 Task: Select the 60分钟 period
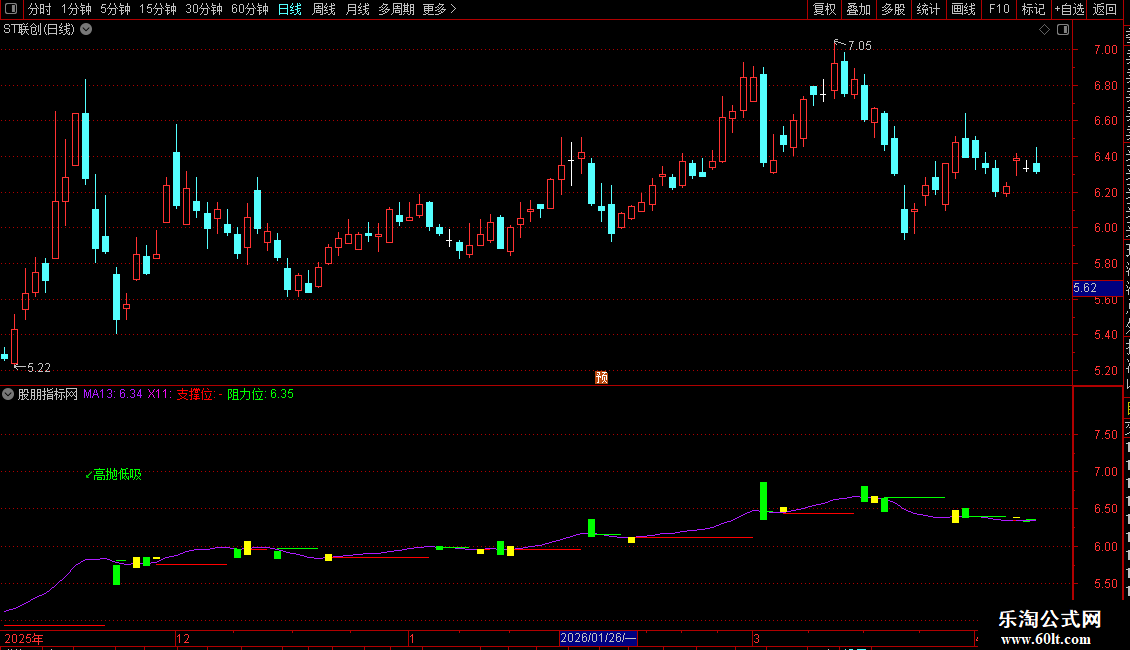pyautogui.click(x=249, y=9)
